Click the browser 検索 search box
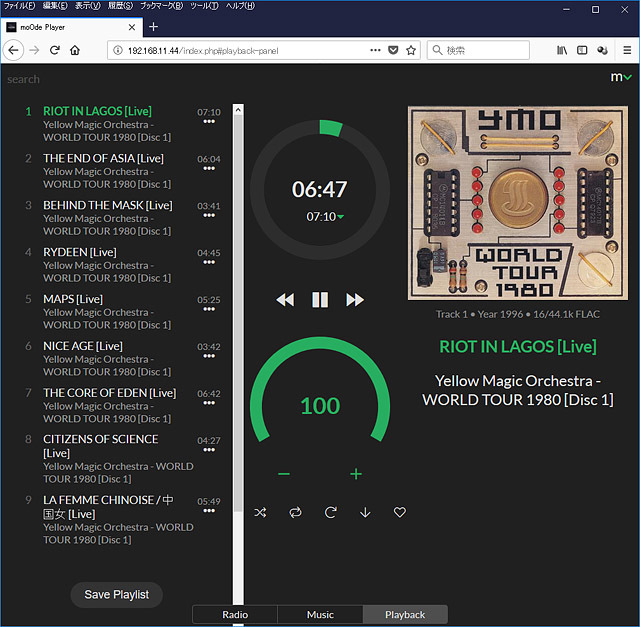This screenshot has width=640, height=627. [478, 50]
